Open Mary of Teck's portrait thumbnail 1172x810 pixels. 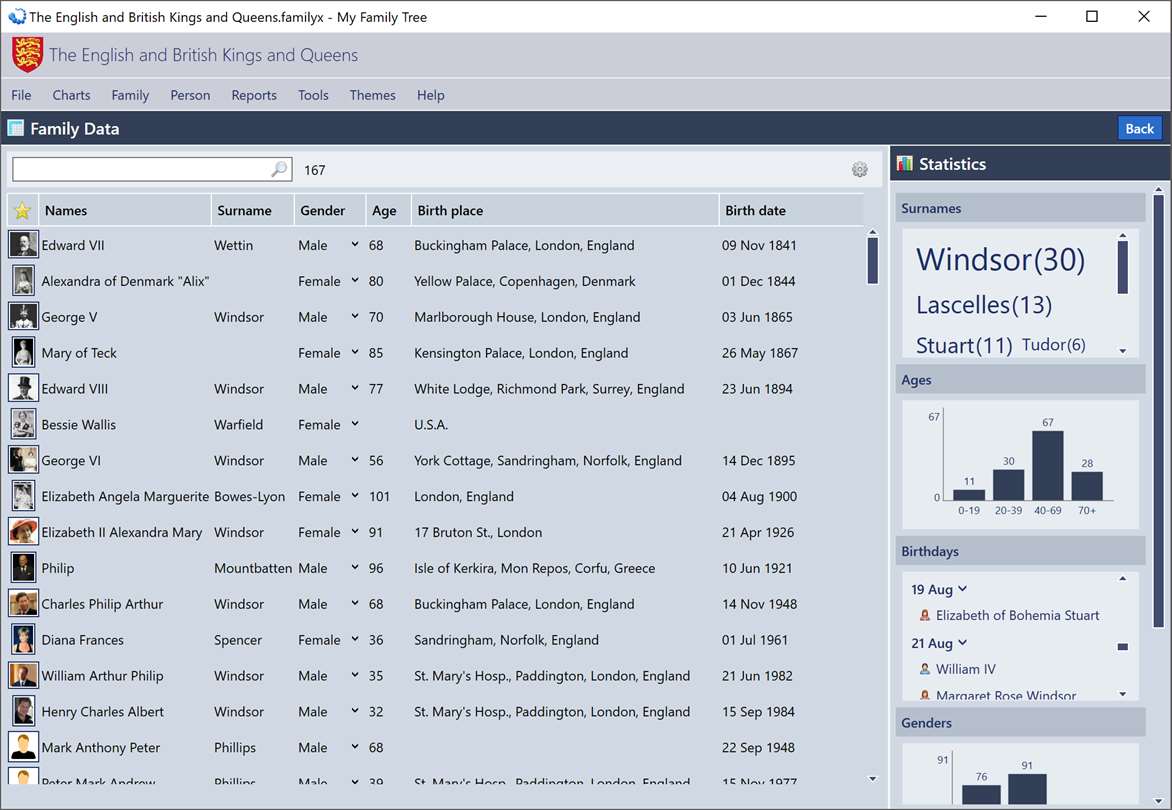coord(23,352)
